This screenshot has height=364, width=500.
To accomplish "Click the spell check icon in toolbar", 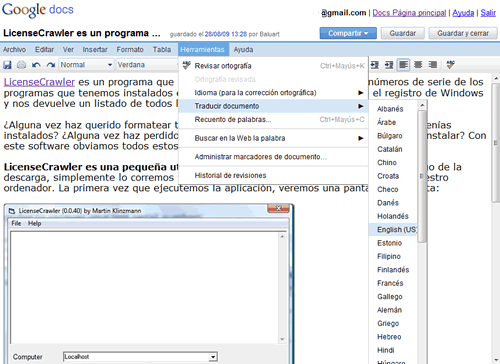I will (451, 64).
